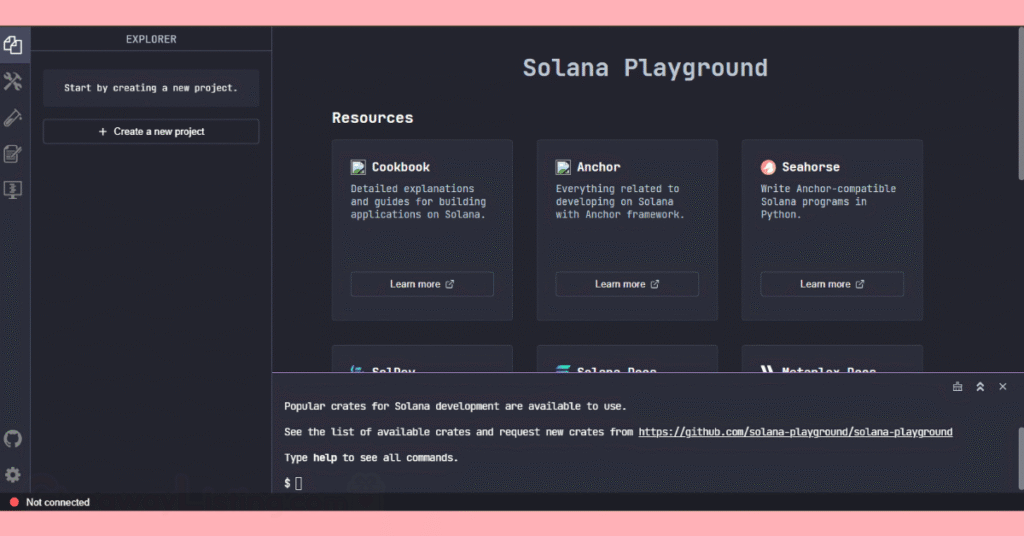Screen dimensions: 1024x536
Task: Click the Seahorse card title
Action: [x=810, y=167]
